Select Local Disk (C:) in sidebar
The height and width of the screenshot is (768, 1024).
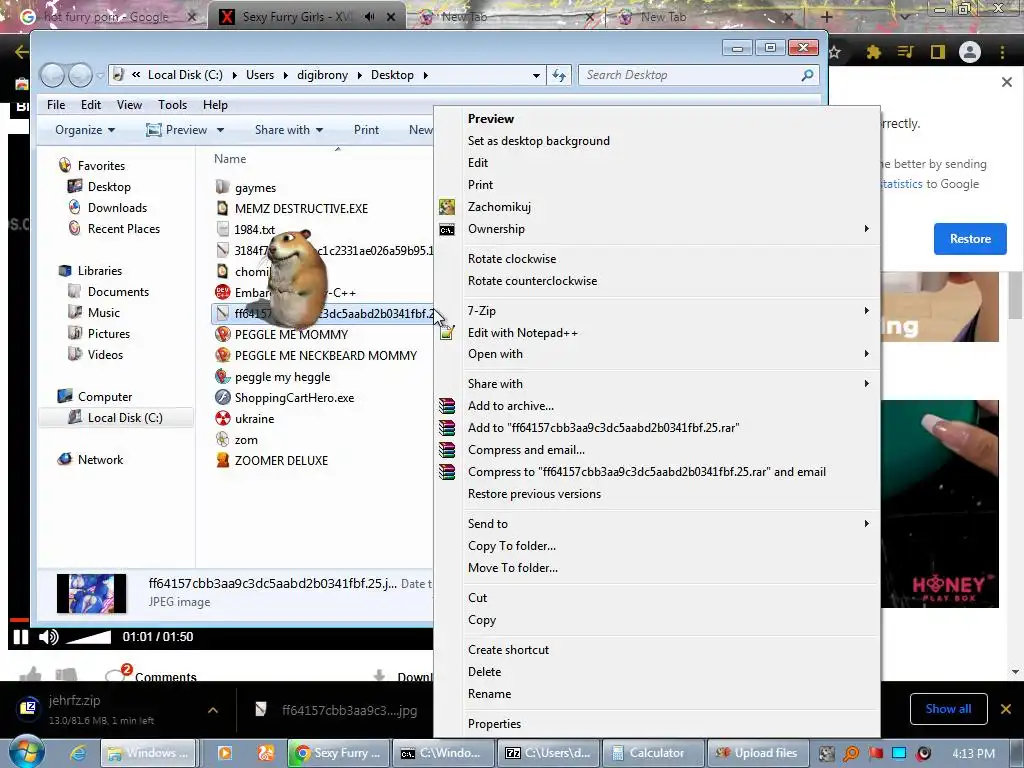tap(116, 417)
